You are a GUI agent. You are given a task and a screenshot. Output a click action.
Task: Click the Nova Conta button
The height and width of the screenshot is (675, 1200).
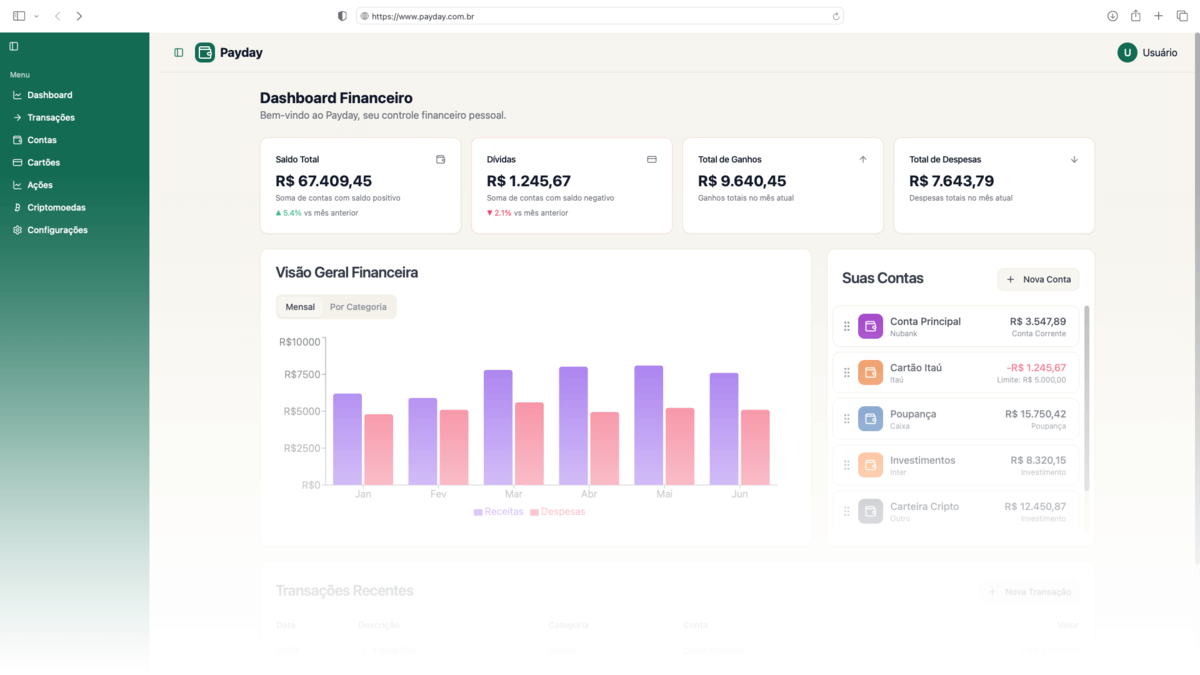pyautogui.click(x=1038, y=280)
